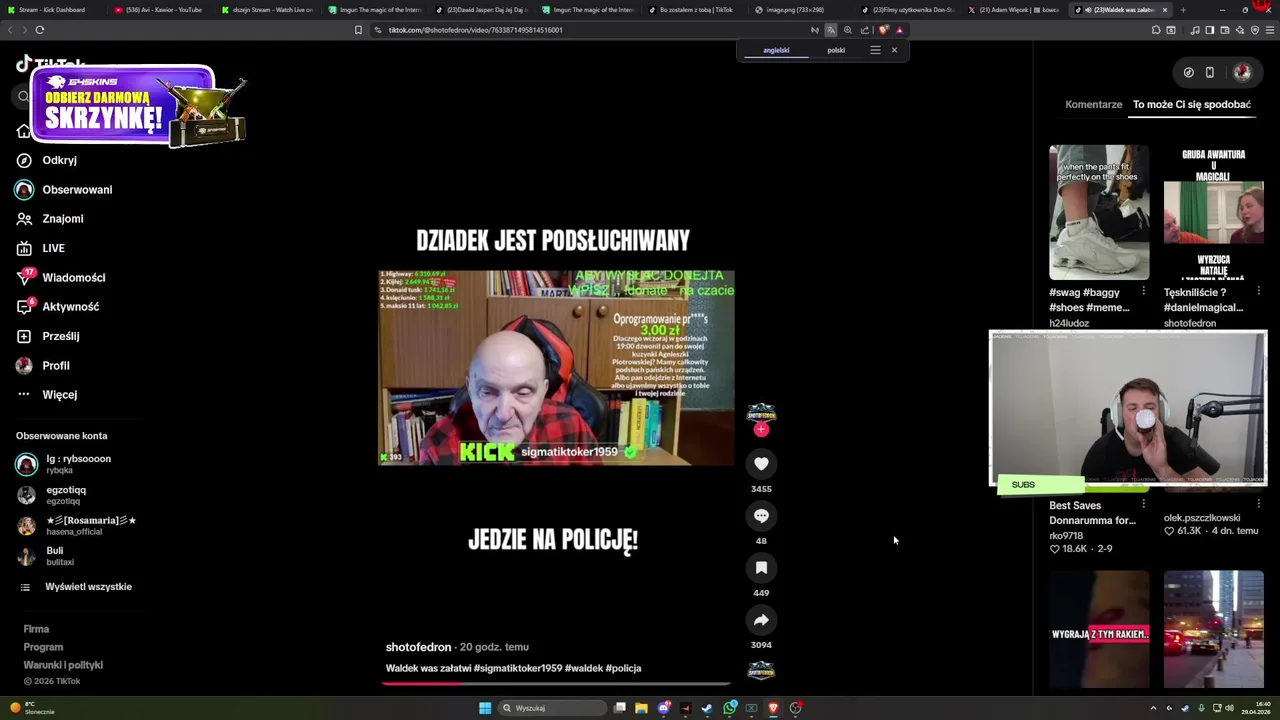This screenshot has height=720, width=1280.
Task: Open Prześlij upload page
Action: pos(60,336)
